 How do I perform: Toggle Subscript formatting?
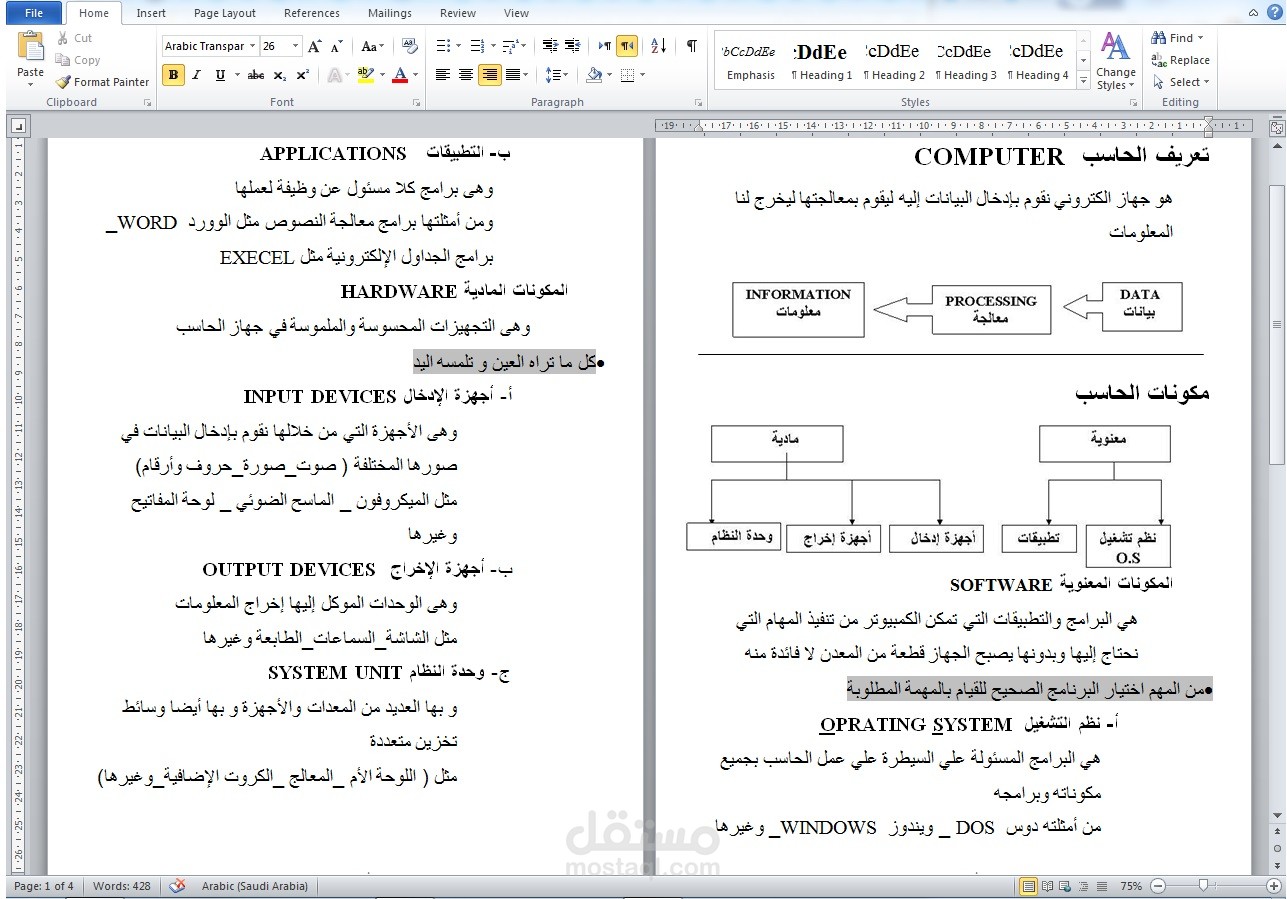280,75
